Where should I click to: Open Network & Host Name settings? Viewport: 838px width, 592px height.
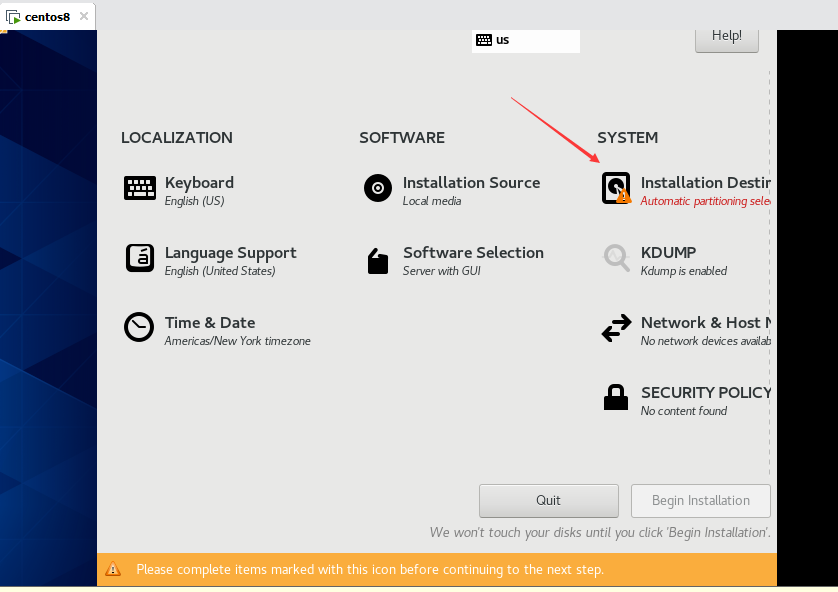coord(700,322)
